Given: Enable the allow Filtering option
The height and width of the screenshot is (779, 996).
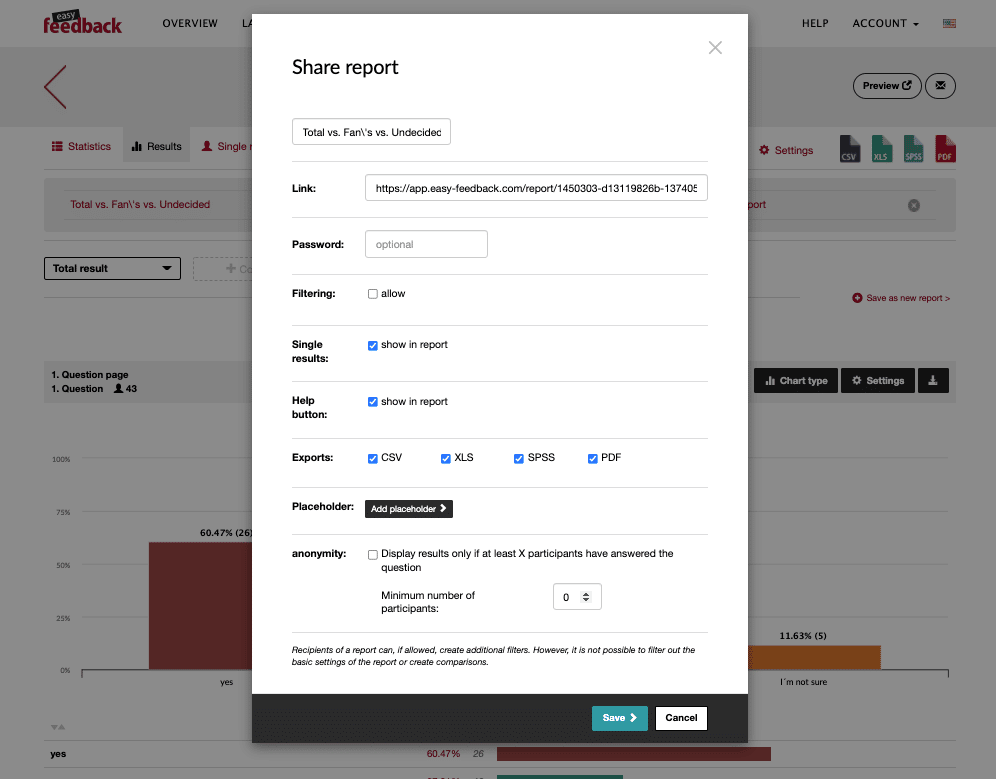Looking at the screenshot, I should (x=372, y=293).
